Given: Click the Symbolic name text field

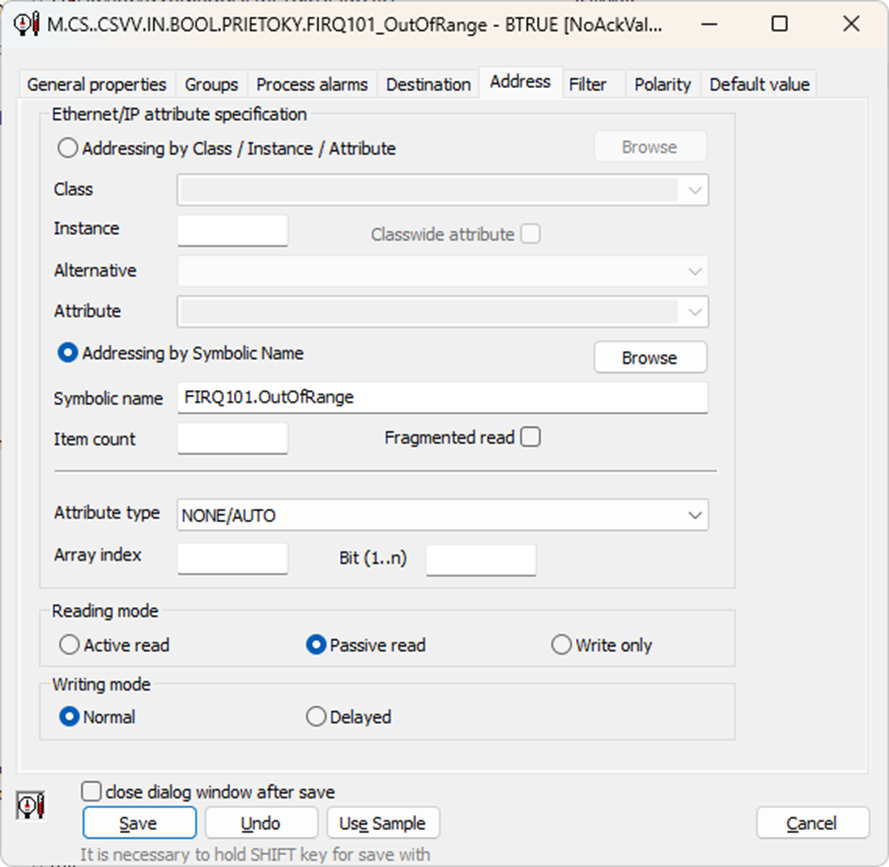Looking at the screenshot, I should tap(441, 397).
